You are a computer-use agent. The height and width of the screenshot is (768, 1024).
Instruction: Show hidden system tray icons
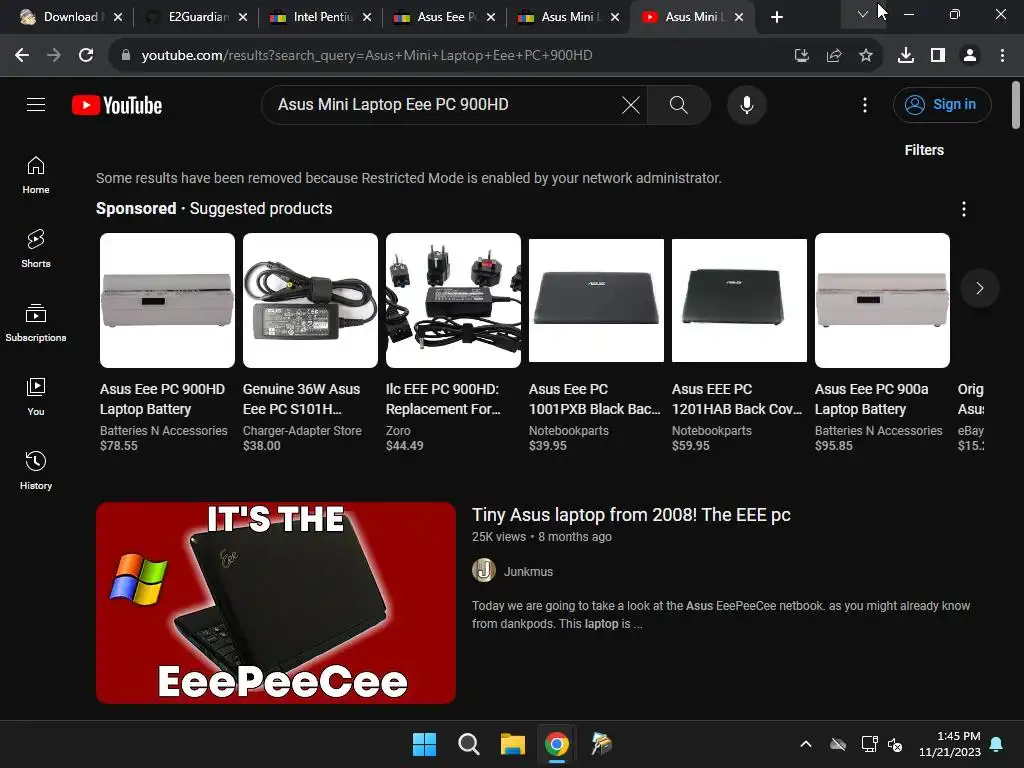click(x=806, y=744)
